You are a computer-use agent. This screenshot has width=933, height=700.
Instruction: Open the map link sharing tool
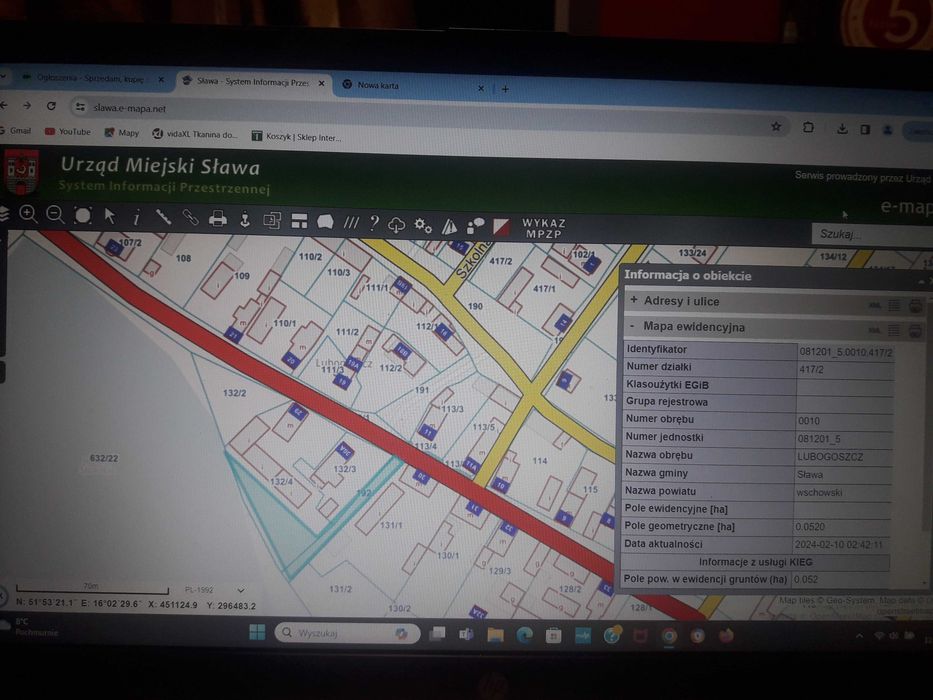190,218
